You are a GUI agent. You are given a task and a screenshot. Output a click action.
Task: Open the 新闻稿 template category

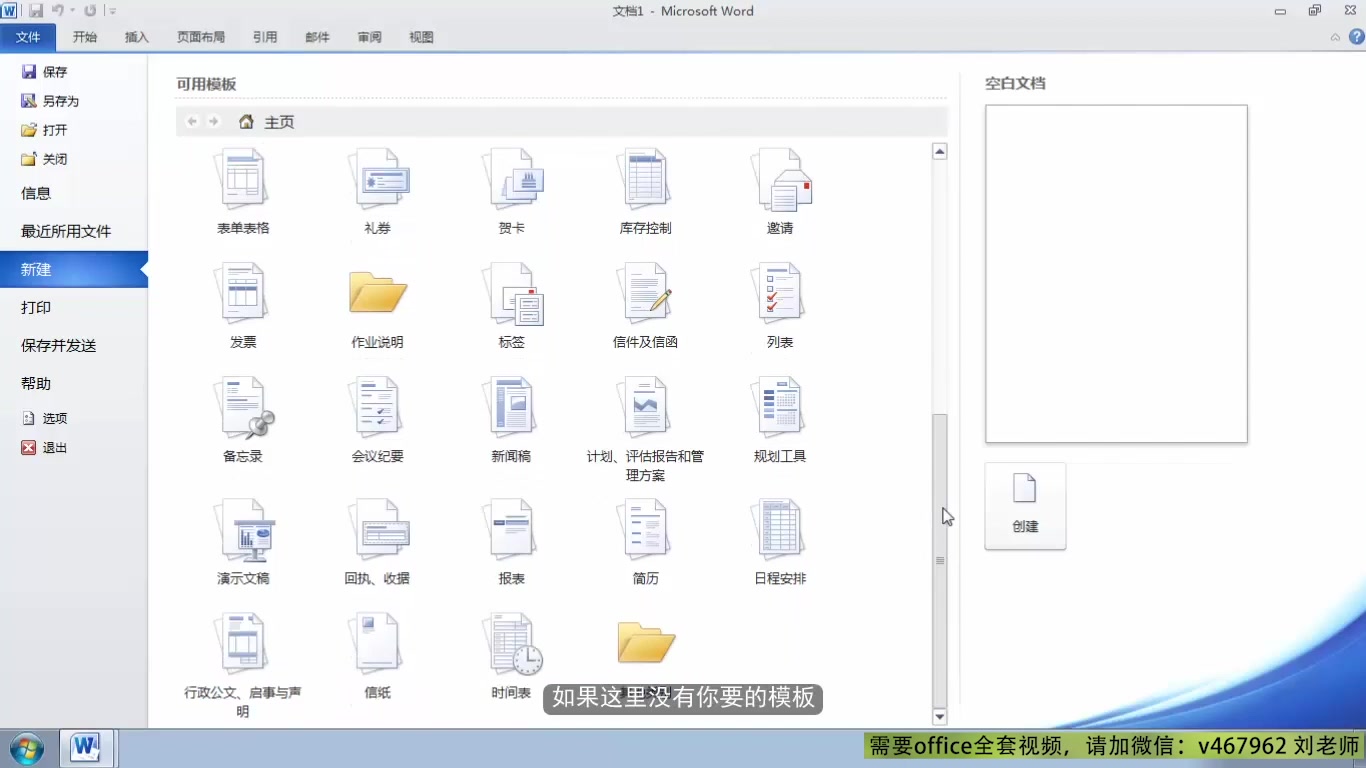point(511,420)
